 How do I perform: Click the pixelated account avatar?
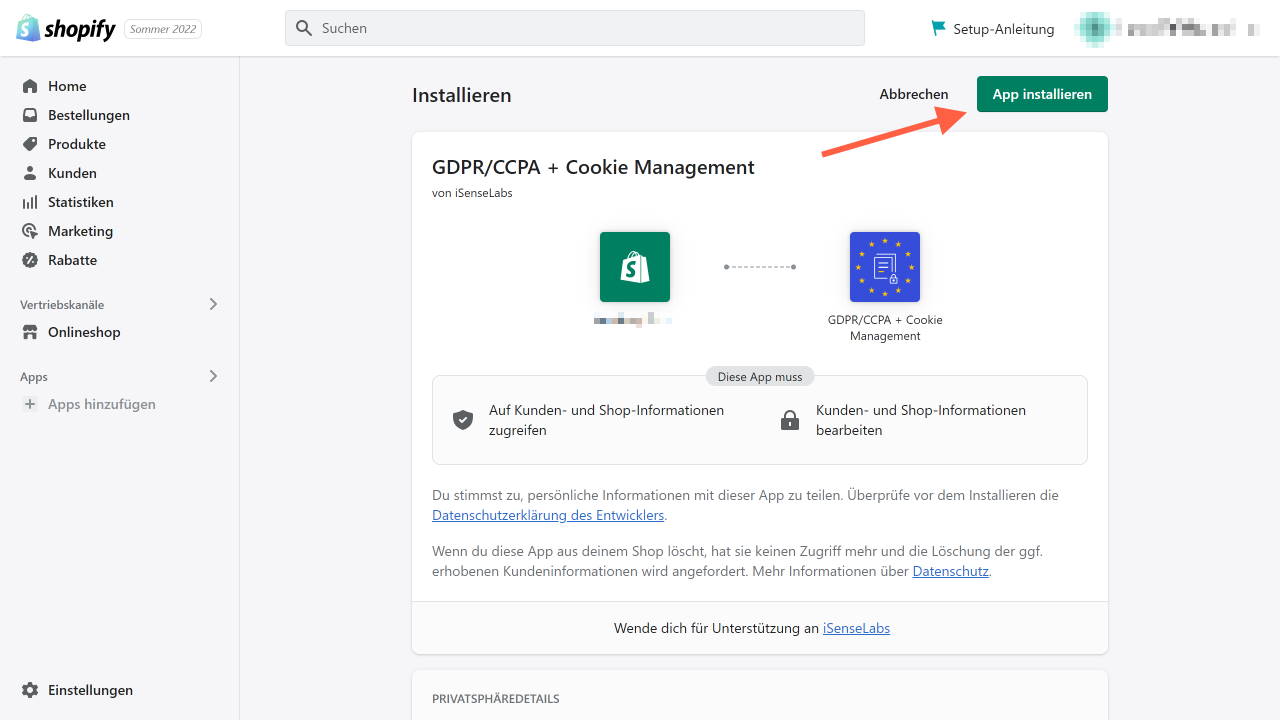click(x=1093, y=28)
